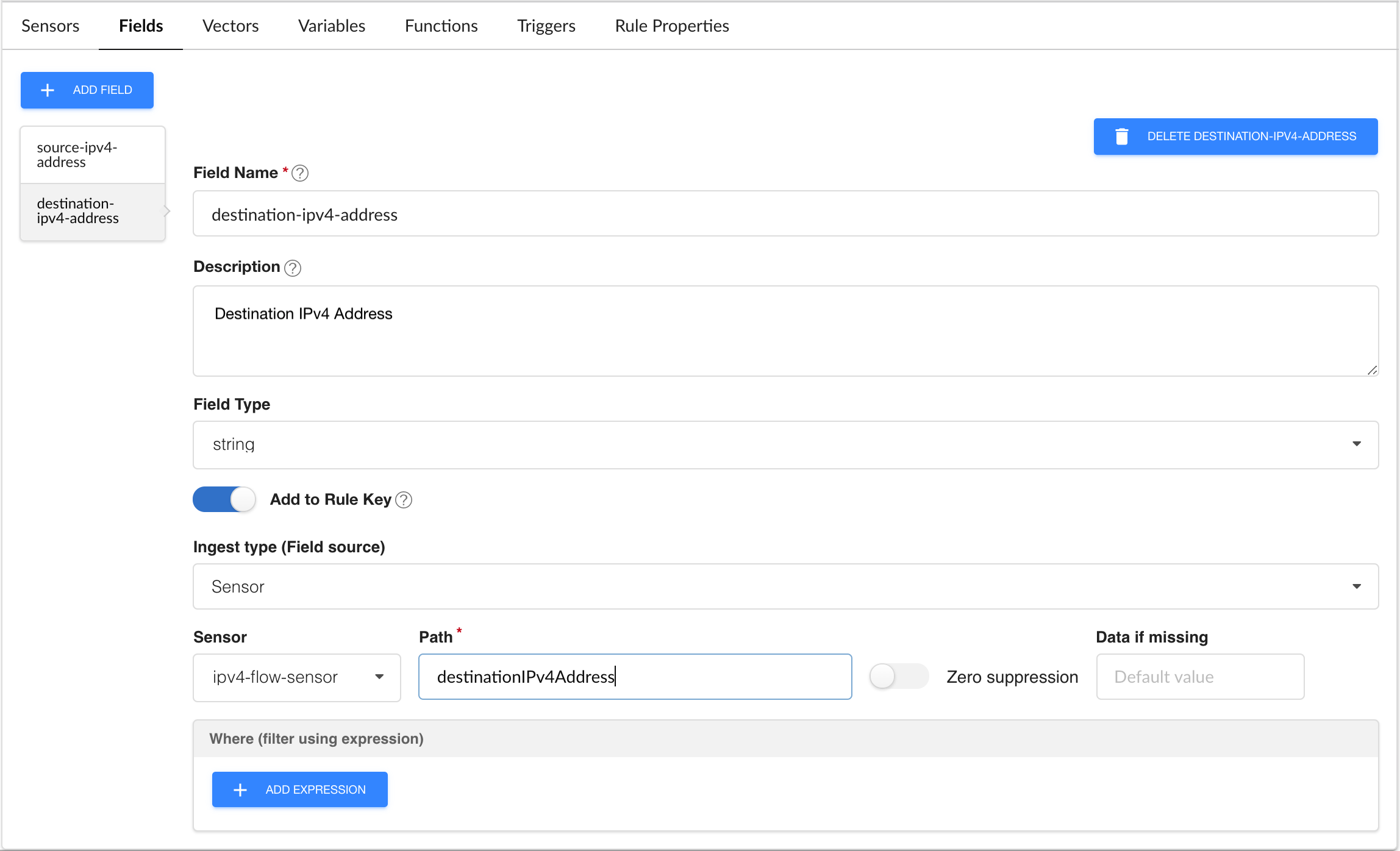Enable the Zero suppression toggle
Image resolution: width=1400 pixels, height=851 pixels.
(898, 677)
